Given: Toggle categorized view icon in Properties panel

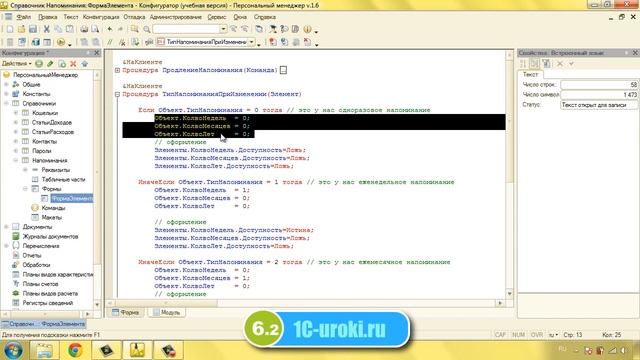Looking at the screenshot, I should click(534, 63).
